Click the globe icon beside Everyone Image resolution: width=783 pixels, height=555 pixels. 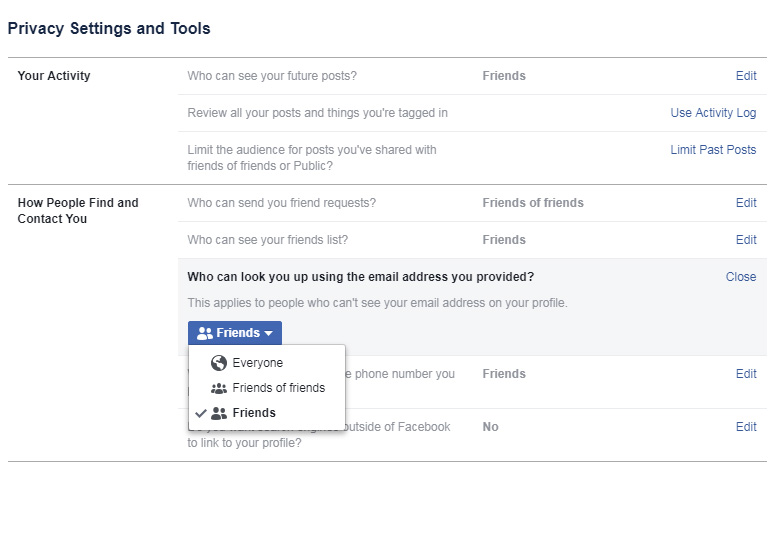click(x=219, y=363)
